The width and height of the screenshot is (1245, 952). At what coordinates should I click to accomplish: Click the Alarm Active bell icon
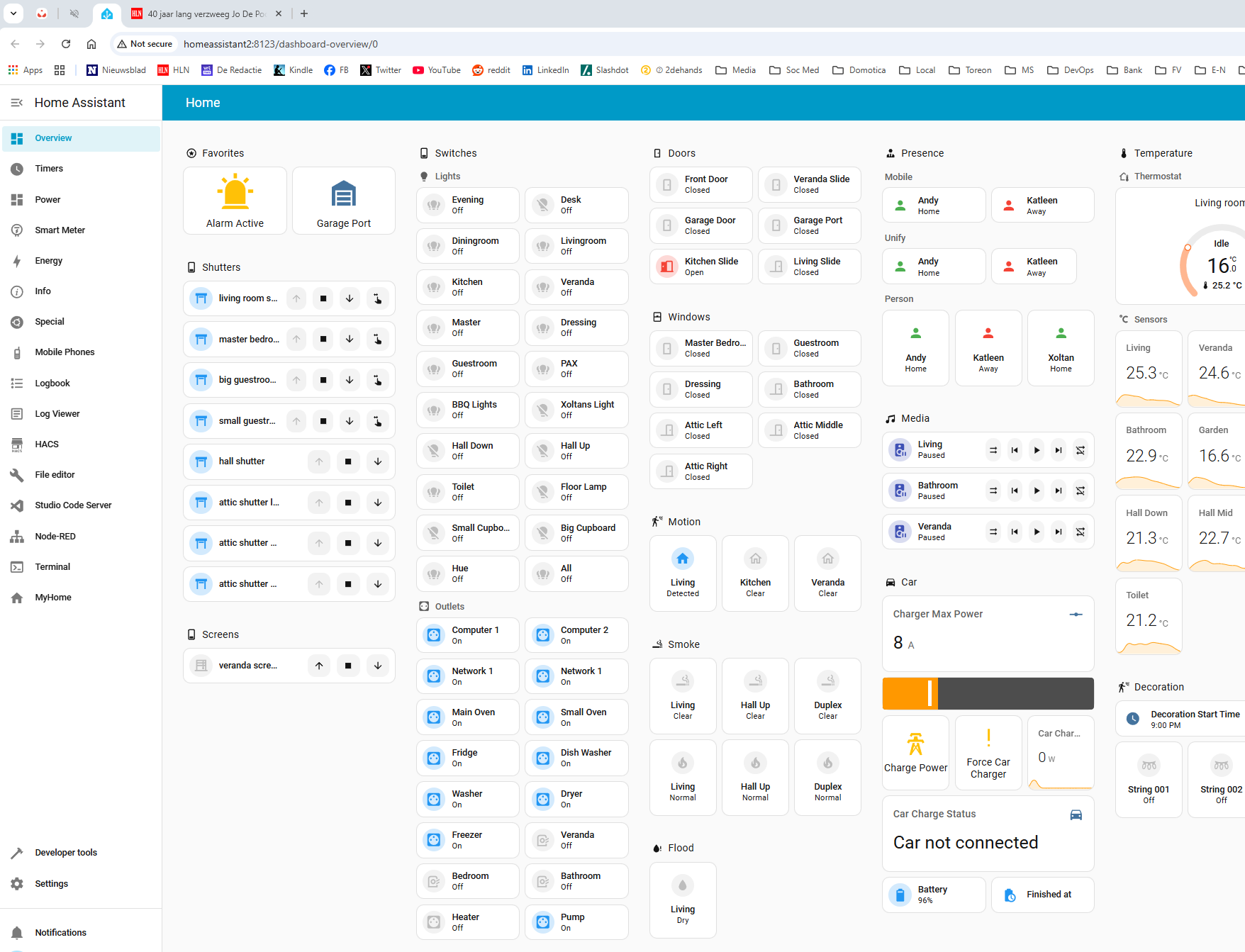pos(235,192)
